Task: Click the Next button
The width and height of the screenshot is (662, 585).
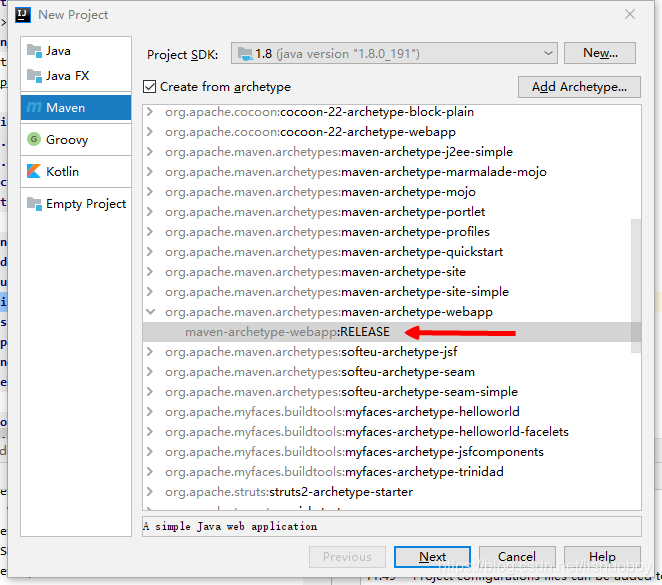Action: pos(432,557)
